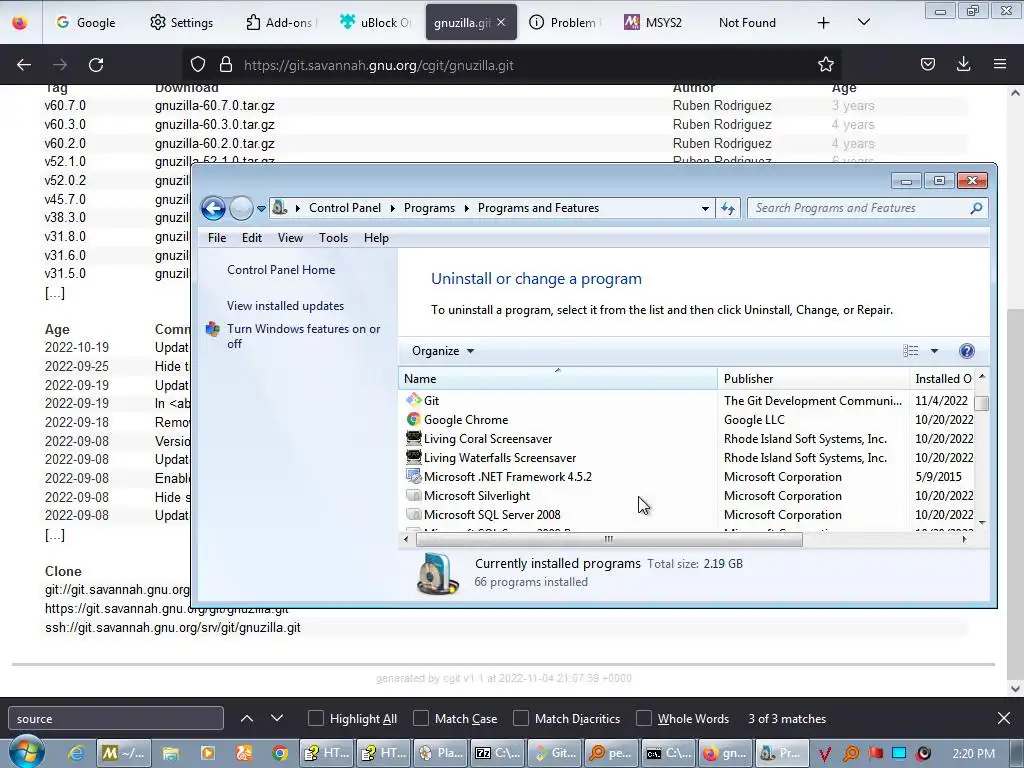Open gnuzilla-60.7.0.tar.gz download link
1024x768 pixels.
[214, 106]
